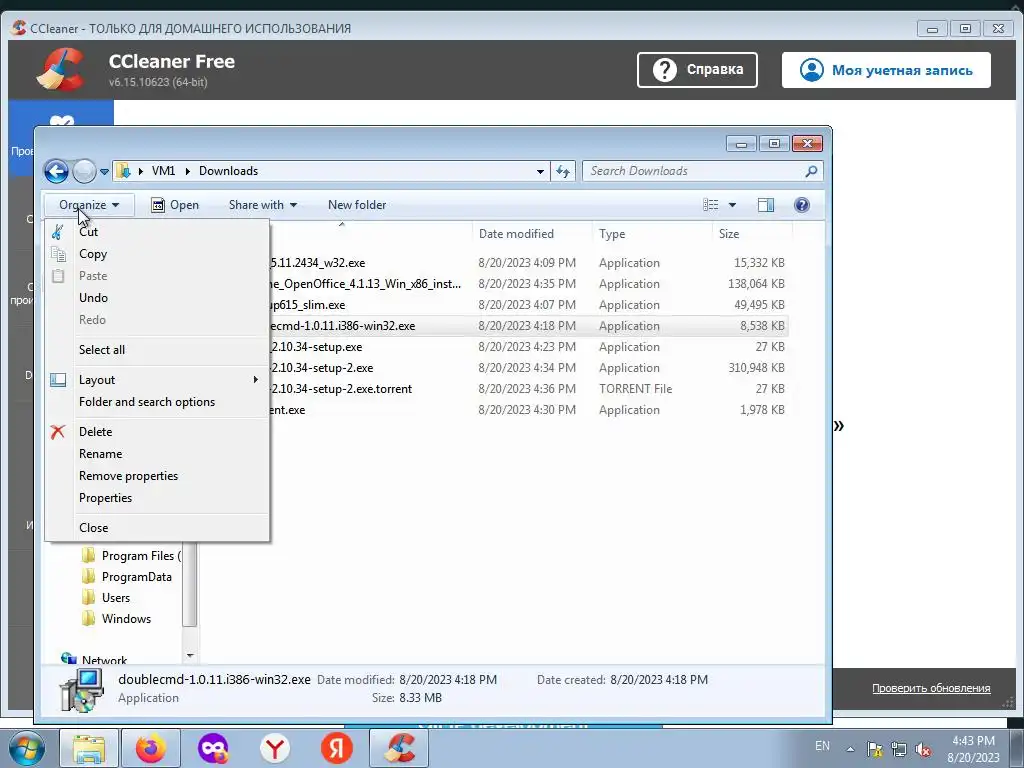The image size is (1024, 768).
Task: Click the CCleaner logo in header
Action: pyautogui.click(x=61, y=69)
